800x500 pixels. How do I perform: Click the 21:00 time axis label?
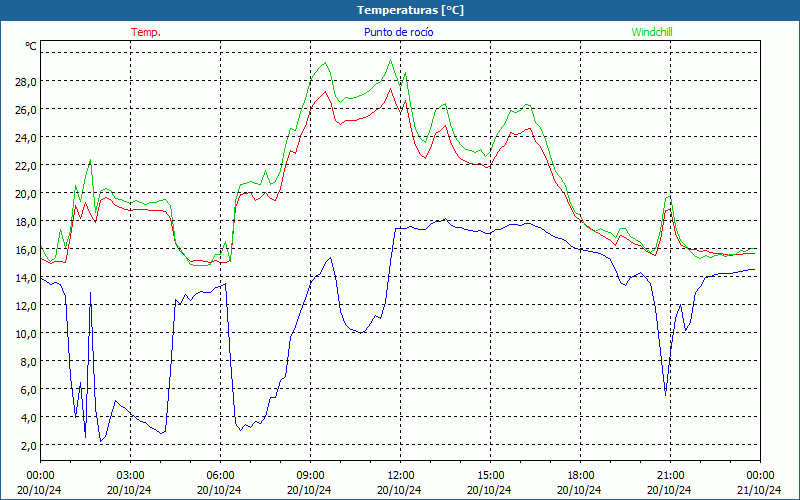point(670,476)
